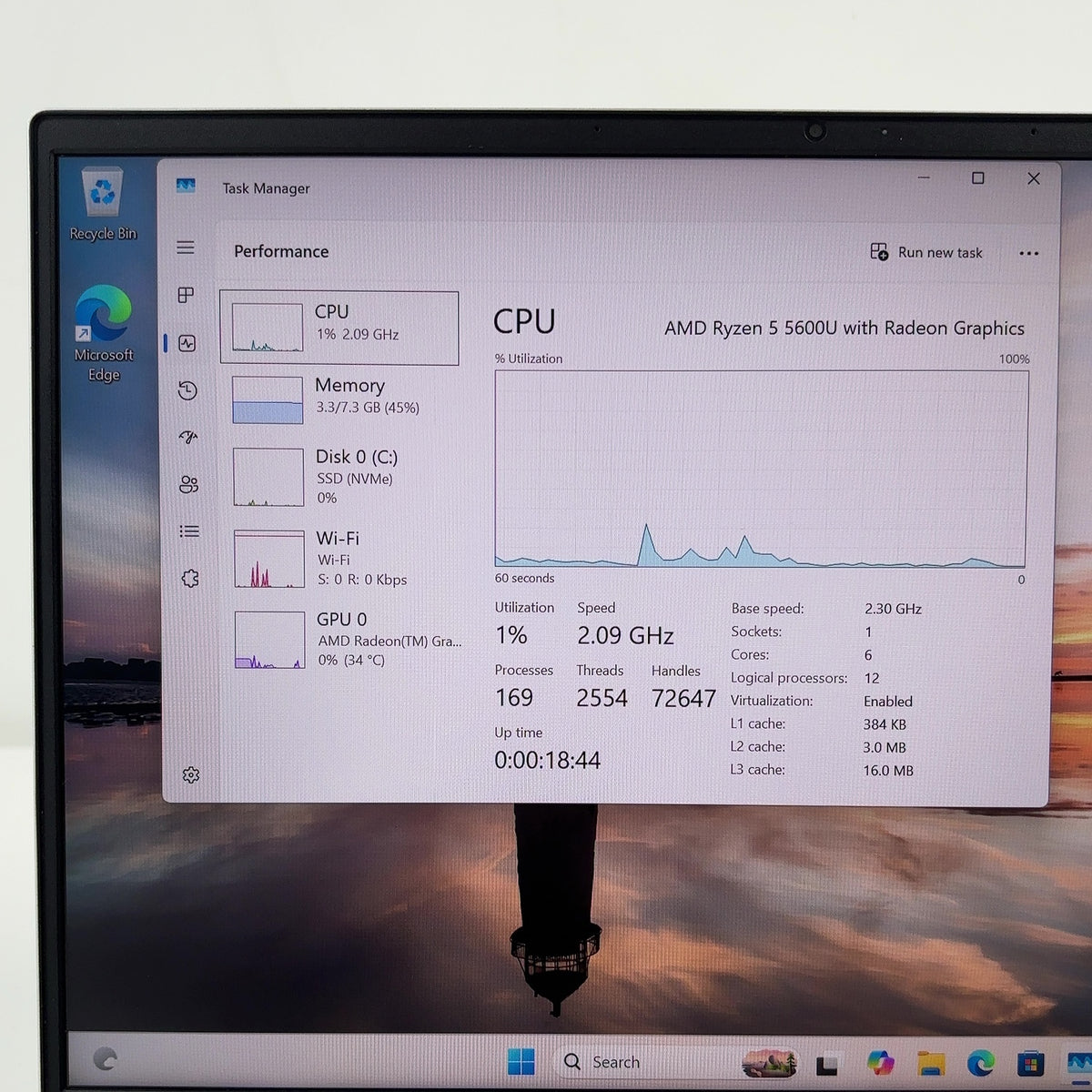Open the Windows Start menu

(x=521, y=1061)
